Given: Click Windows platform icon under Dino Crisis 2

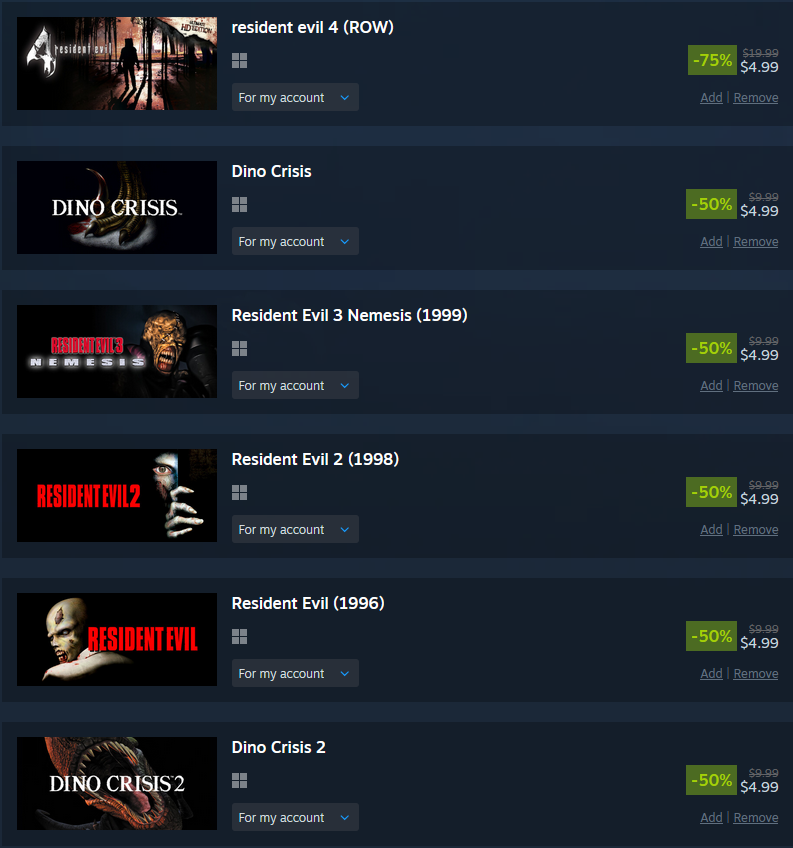Looking at the screenshot, I should pos(239,780).
